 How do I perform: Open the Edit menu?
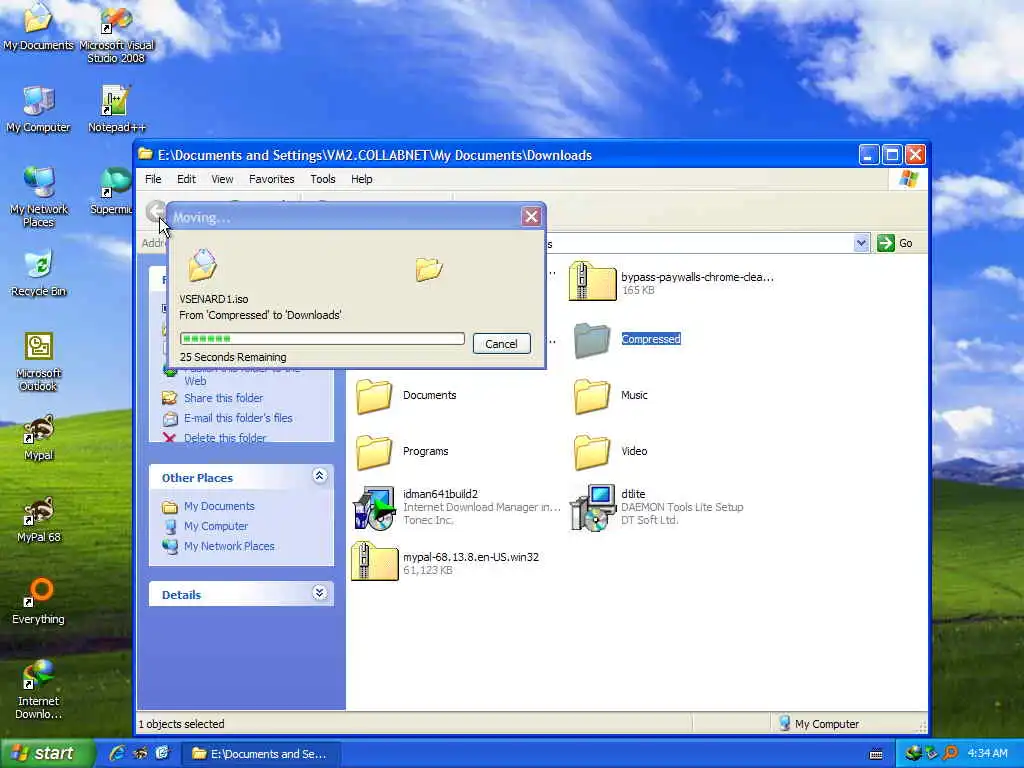coord(186,179)
